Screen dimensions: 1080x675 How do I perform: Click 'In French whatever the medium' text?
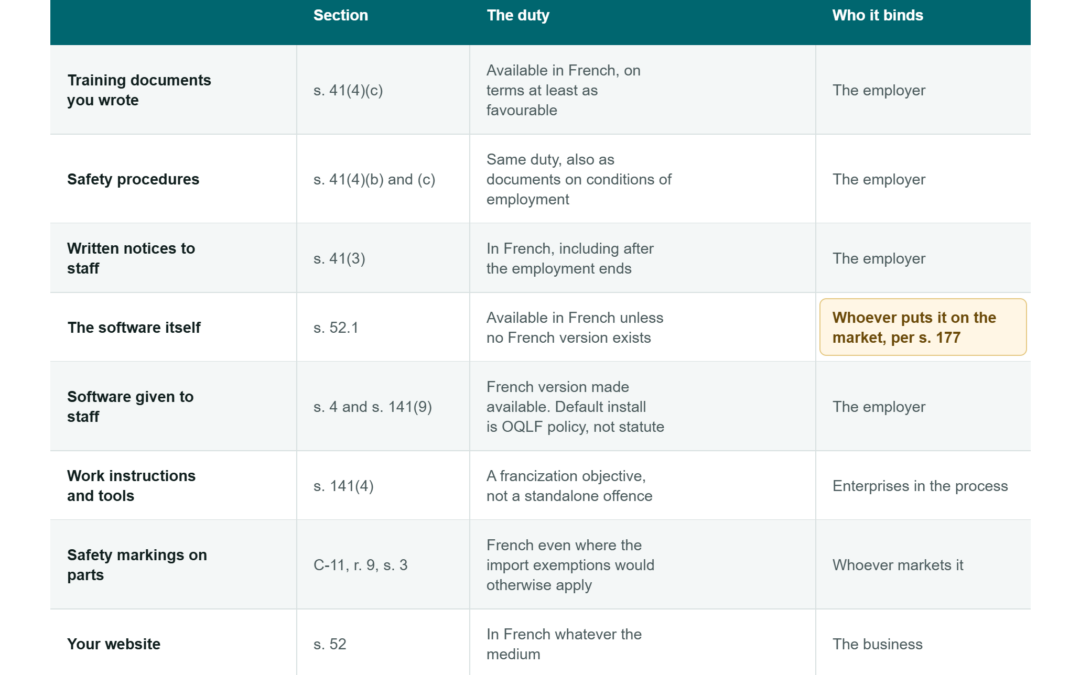[x=563, y=644]
